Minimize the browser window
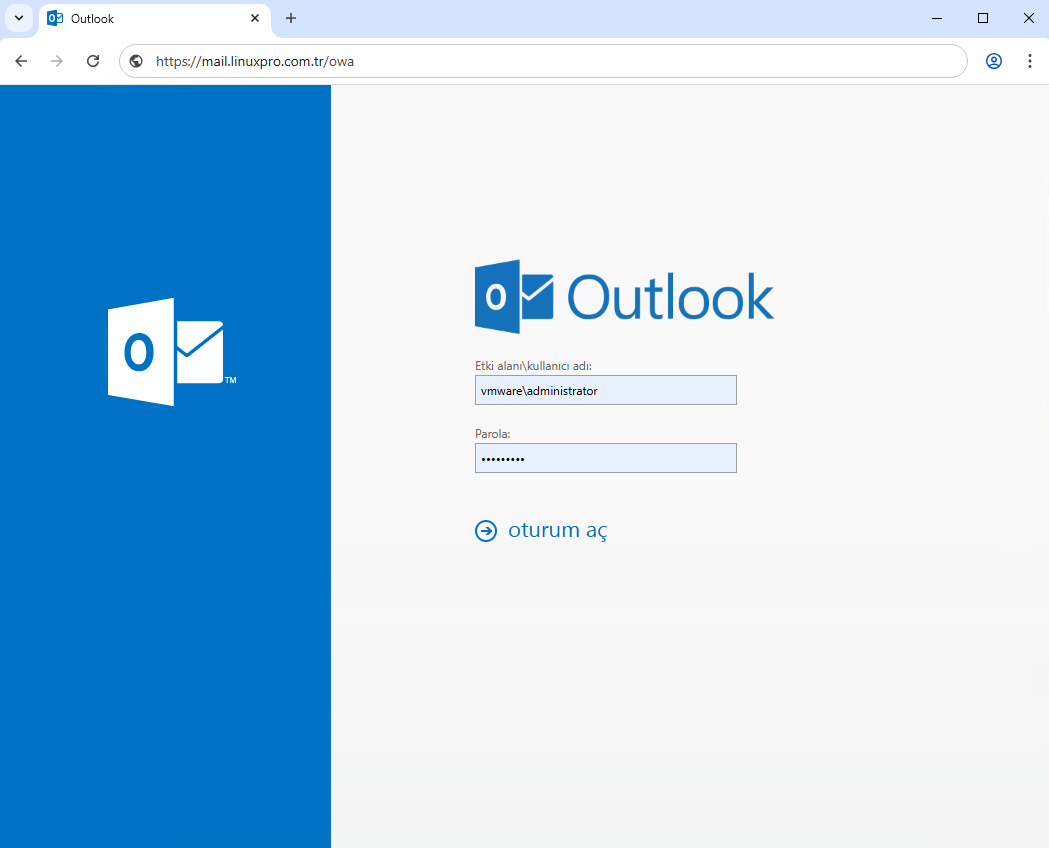Image resolution: width=1049 pixels, height=848 pixels. click(x=937, y=18)
